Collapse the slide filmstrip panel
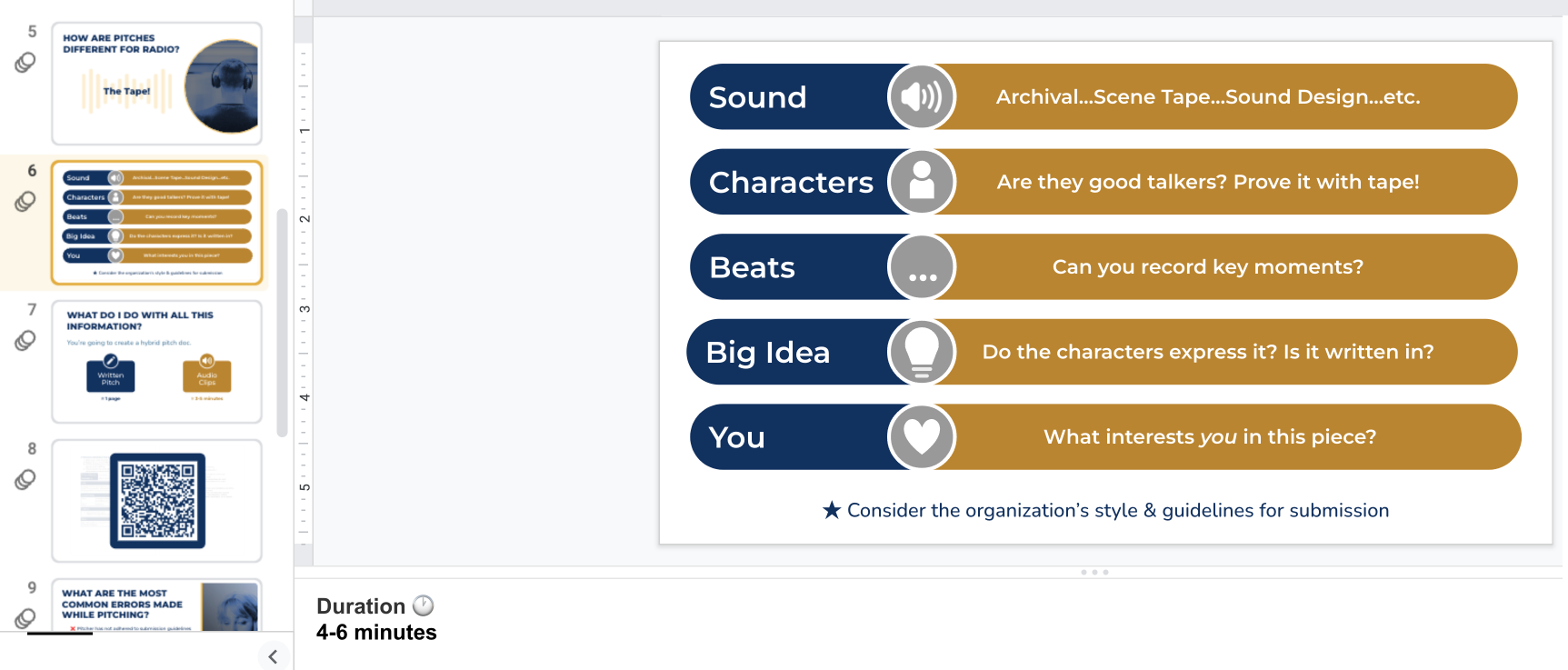 tap(273, 656)
